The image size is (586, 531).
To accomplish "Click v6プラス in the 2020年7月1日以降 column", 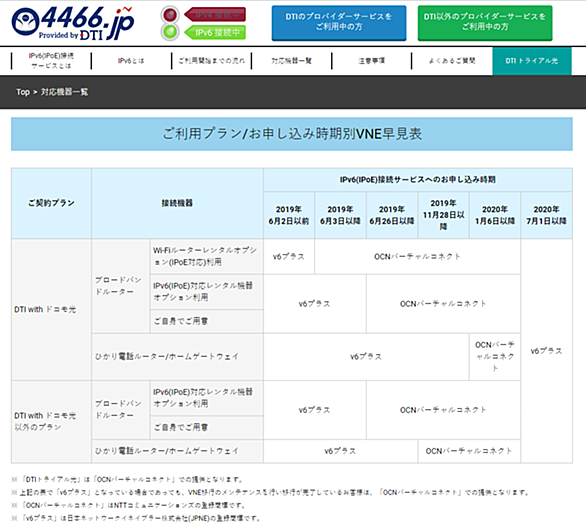I will [x=546, y=351].
